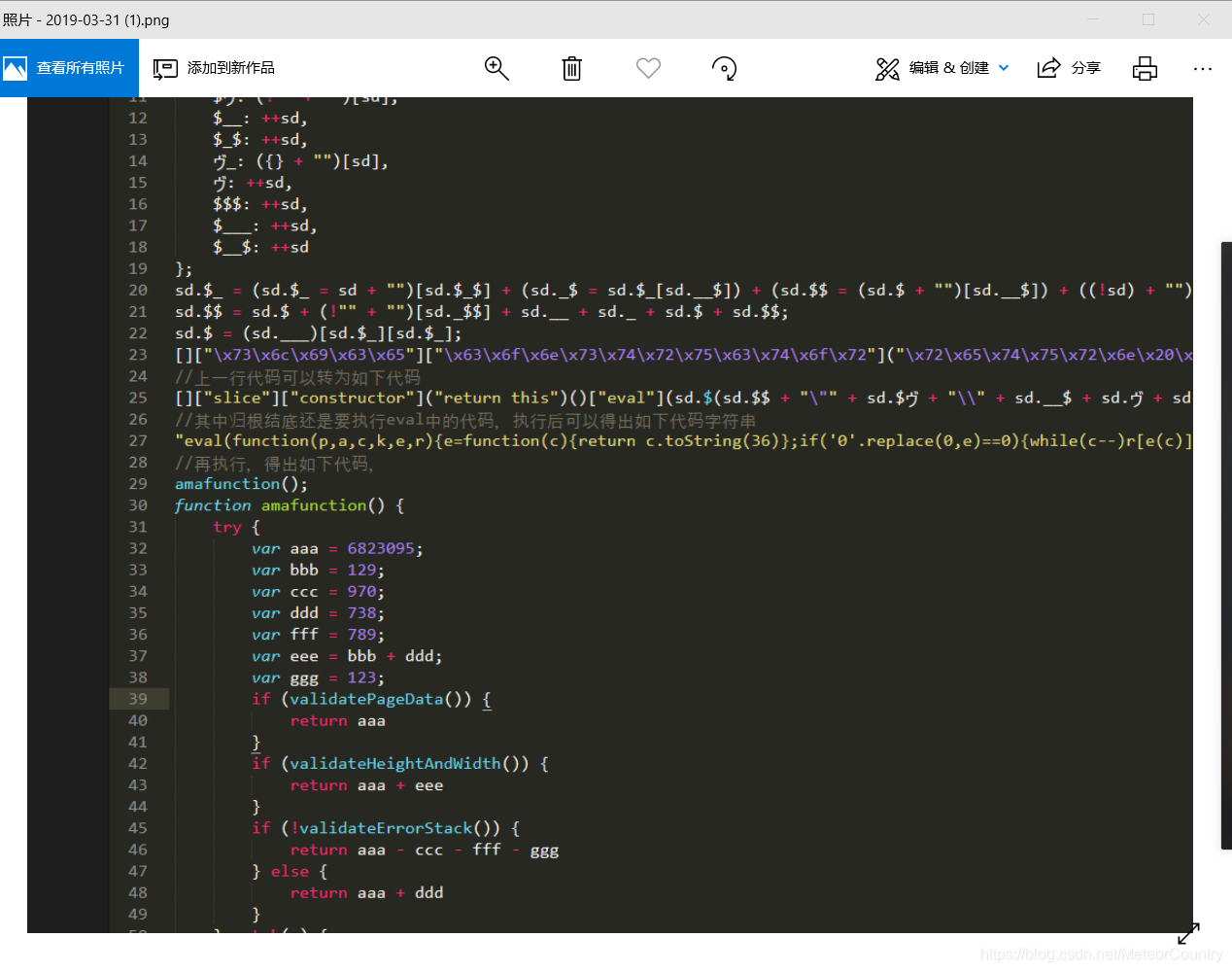Maximize the Photos window
Viewport: 1232px width, 972px height.
1148,19
